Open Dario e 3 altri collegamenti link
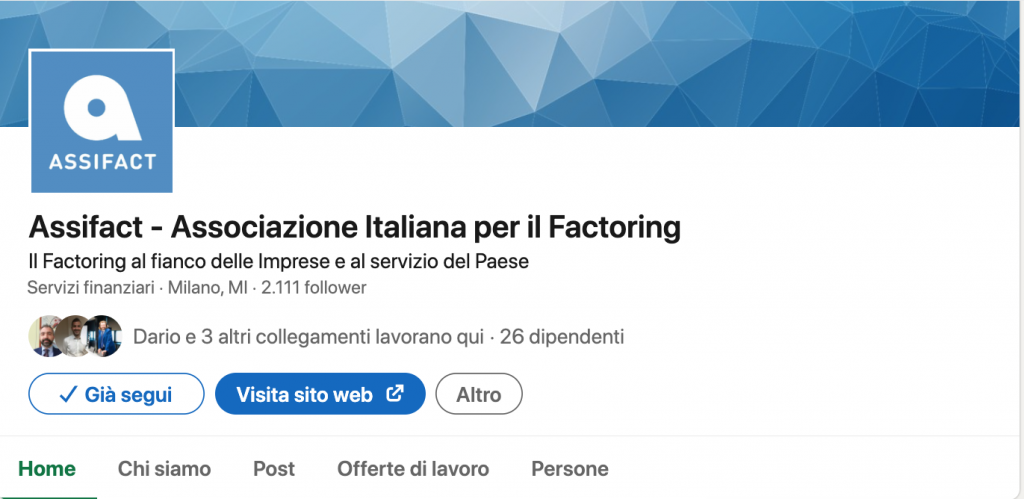This screenshot has width=1024, height=499. (308, 337)
